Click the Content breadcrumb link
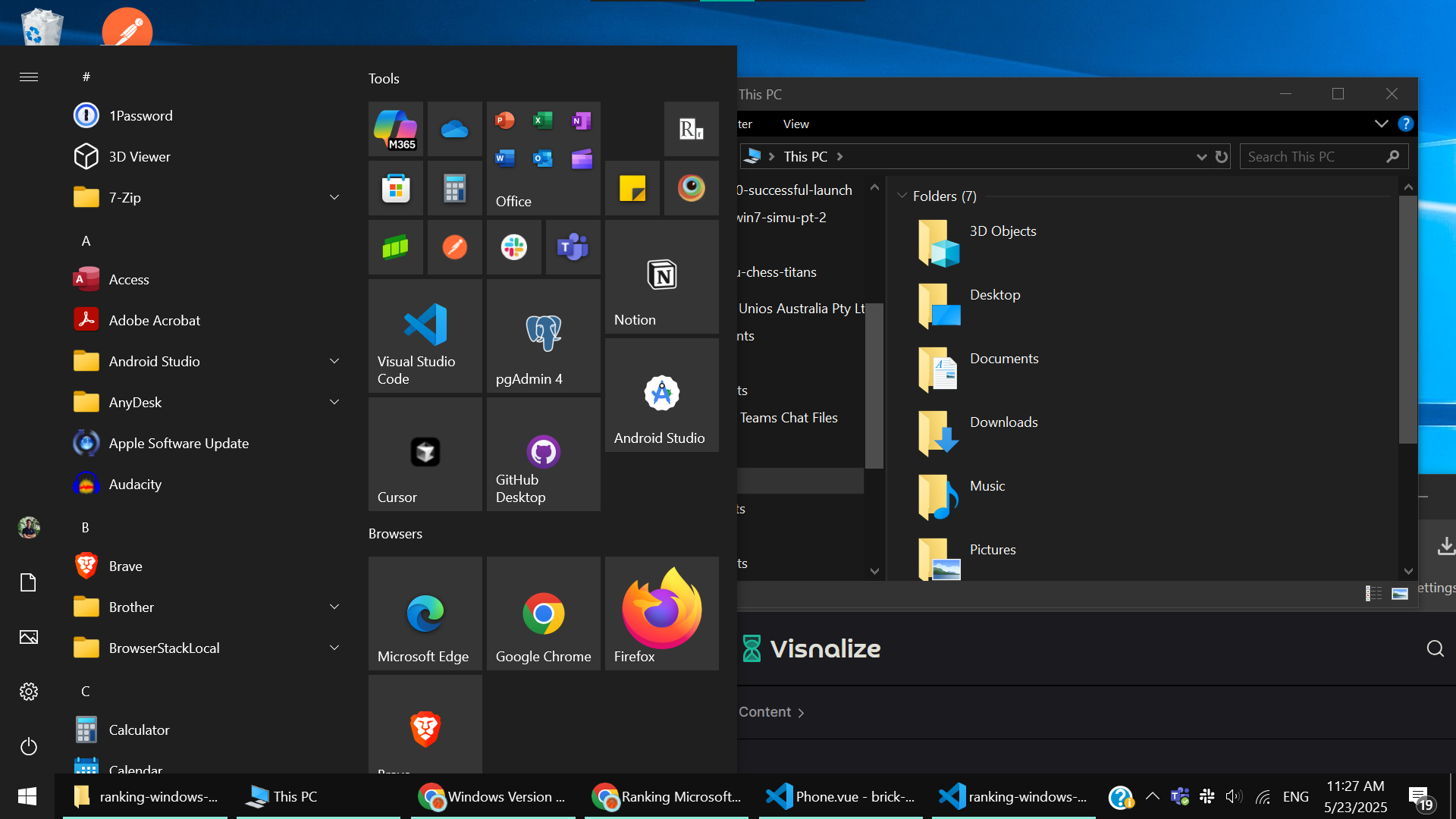This screenshot has width=1456, height=819. pyautogui.click(x=764, y=712)
